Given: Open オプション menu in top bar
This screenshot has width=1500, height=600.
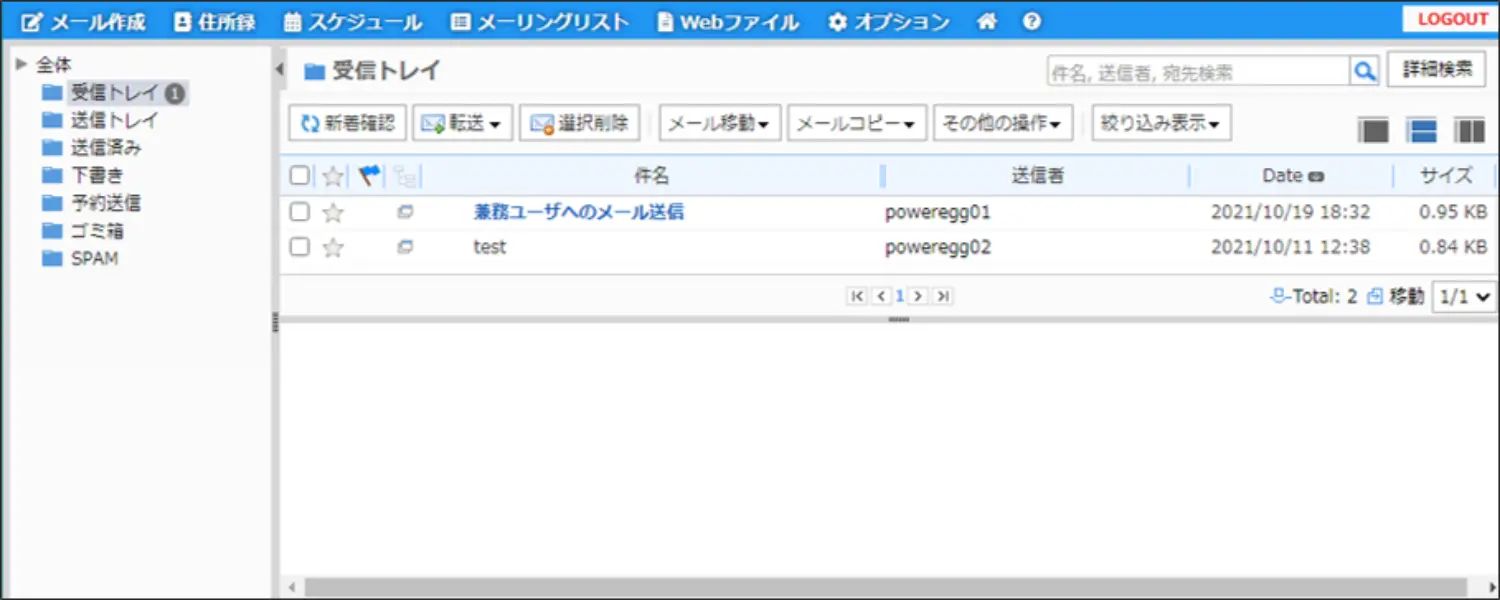Looking at the screenshot, I should (888, 21).
